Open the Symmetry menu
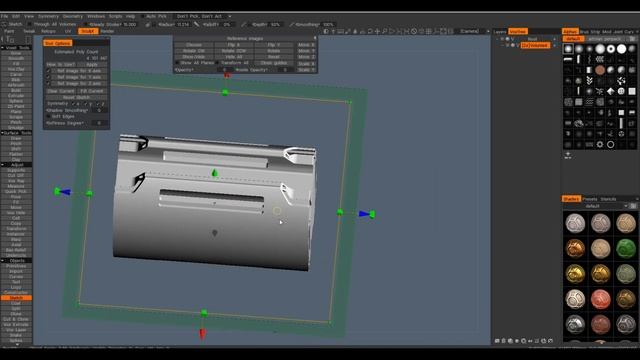Screen dimensions: 640x360 [x=48, y=16]
